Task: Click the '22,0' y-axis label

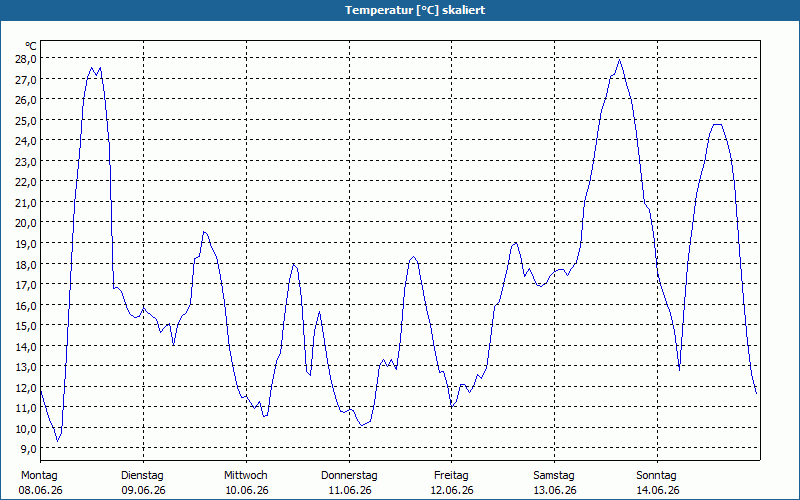Action: click(26, 182)
